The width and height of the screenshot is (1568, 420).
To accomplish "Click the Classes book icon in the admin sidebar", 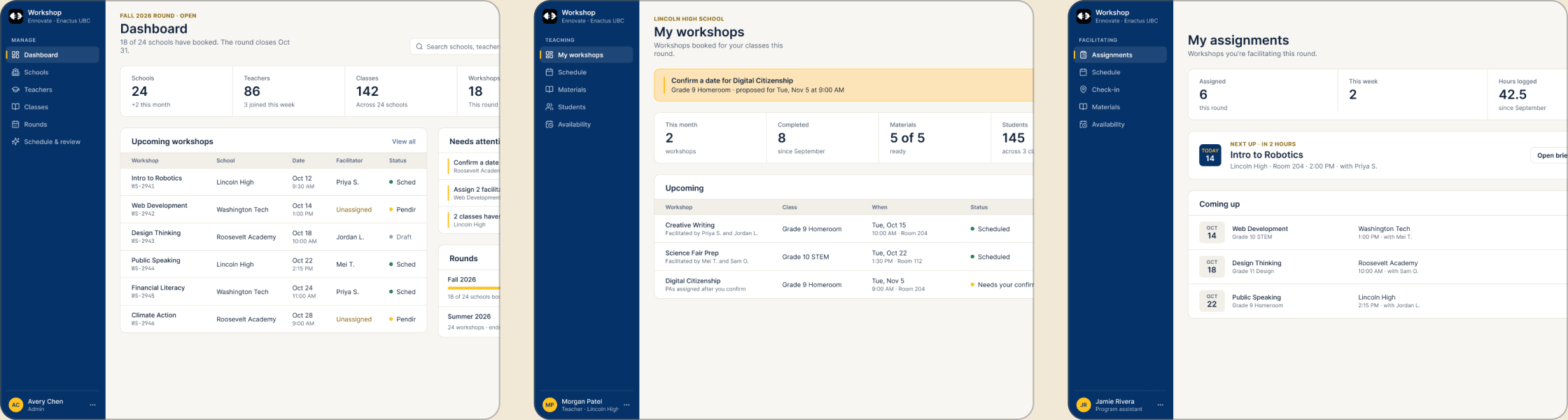I will click(15, 107).
